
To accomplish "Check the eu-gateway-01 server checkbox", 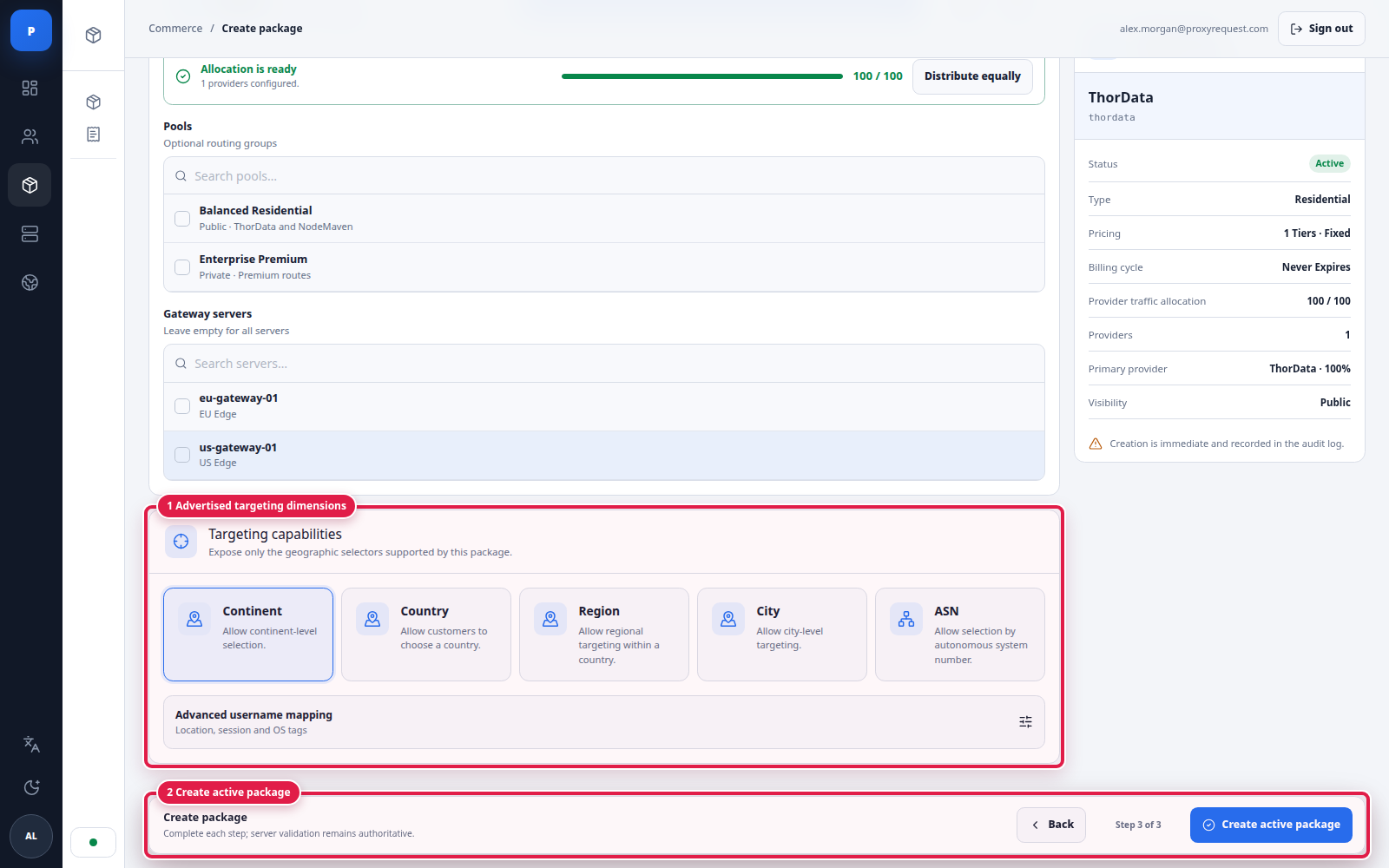I will coord(182,406).
